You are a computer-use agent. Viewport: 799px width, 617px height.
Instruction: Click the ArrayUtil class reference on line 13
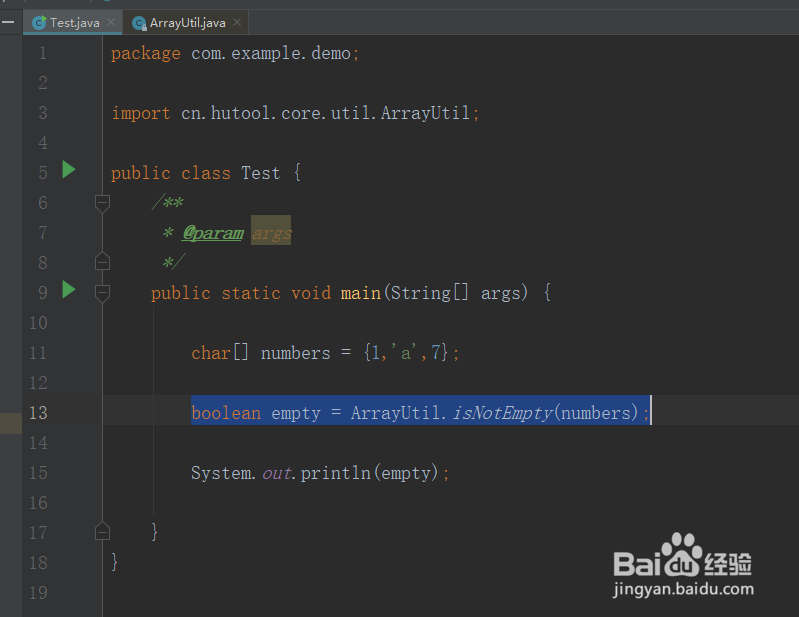point(395,413)
